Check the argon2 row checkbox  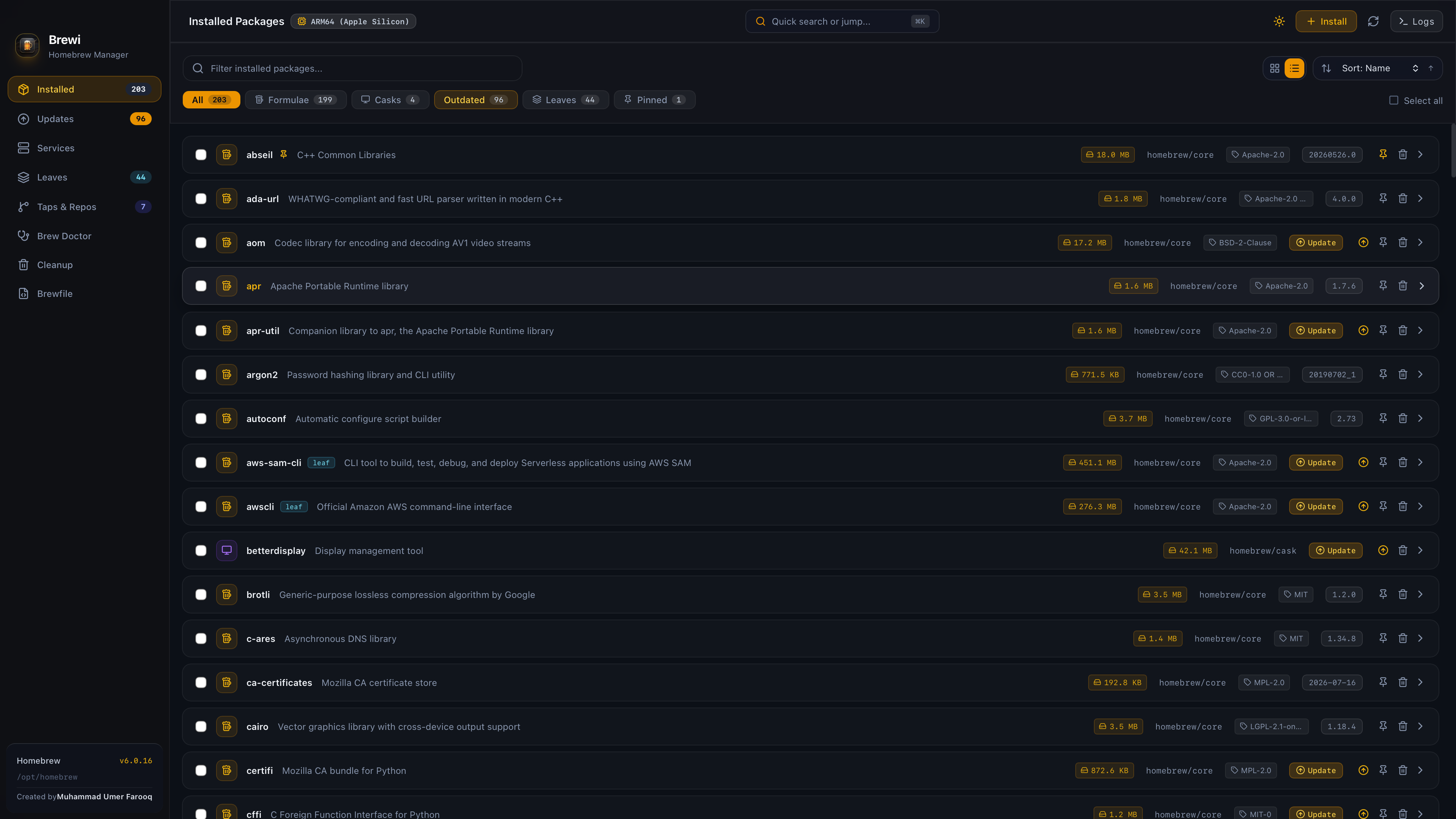pyautogui.click(x=201, y=375)
